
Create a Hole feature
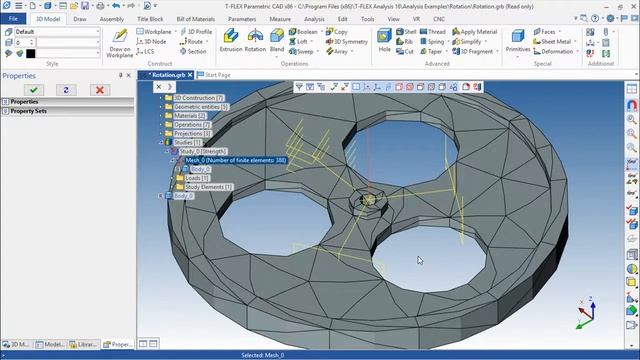click(384, 40)
